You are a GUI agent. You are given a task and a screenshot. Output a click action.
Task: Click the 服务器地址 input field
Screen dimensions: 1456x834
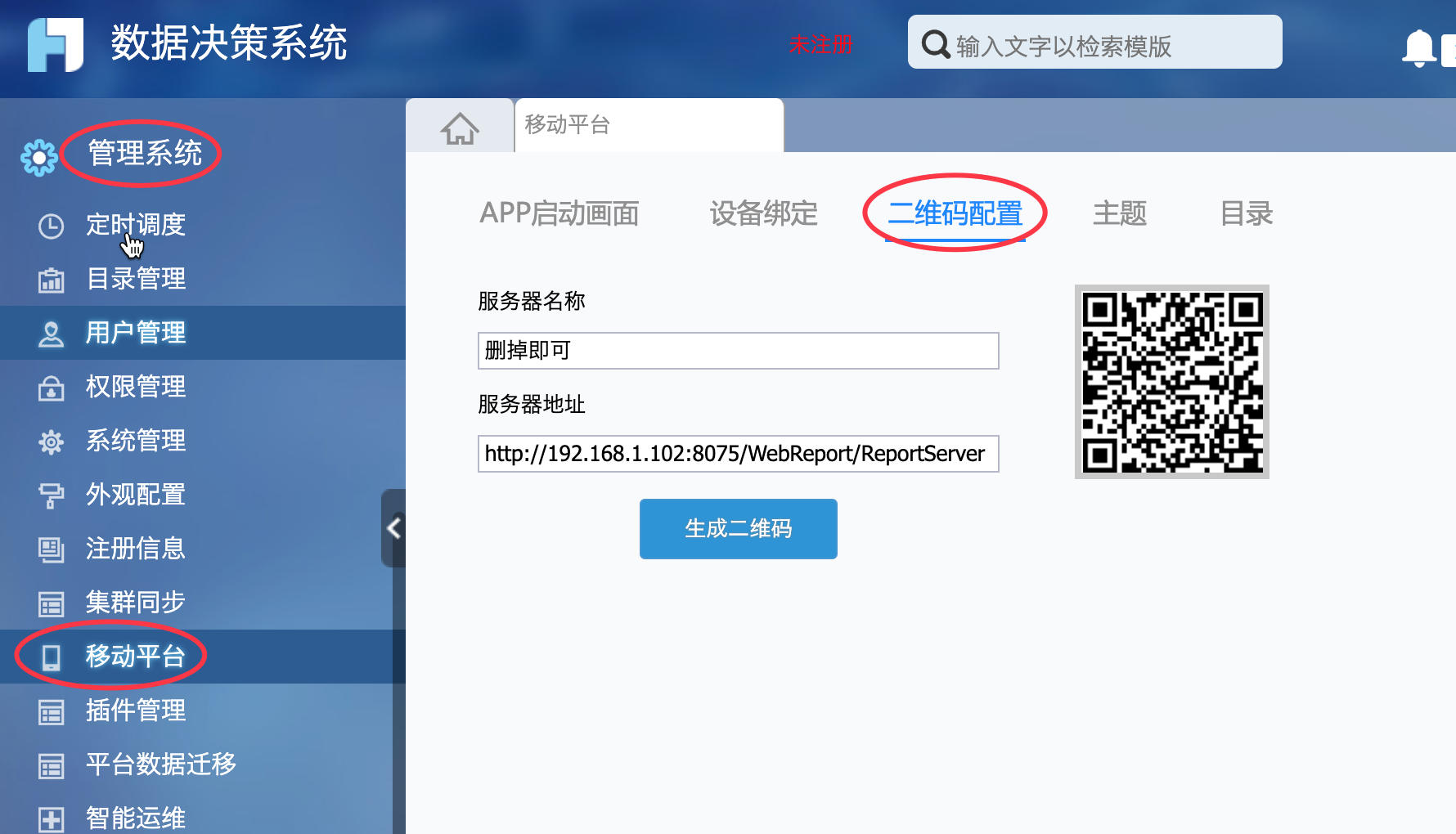(738, 454)
